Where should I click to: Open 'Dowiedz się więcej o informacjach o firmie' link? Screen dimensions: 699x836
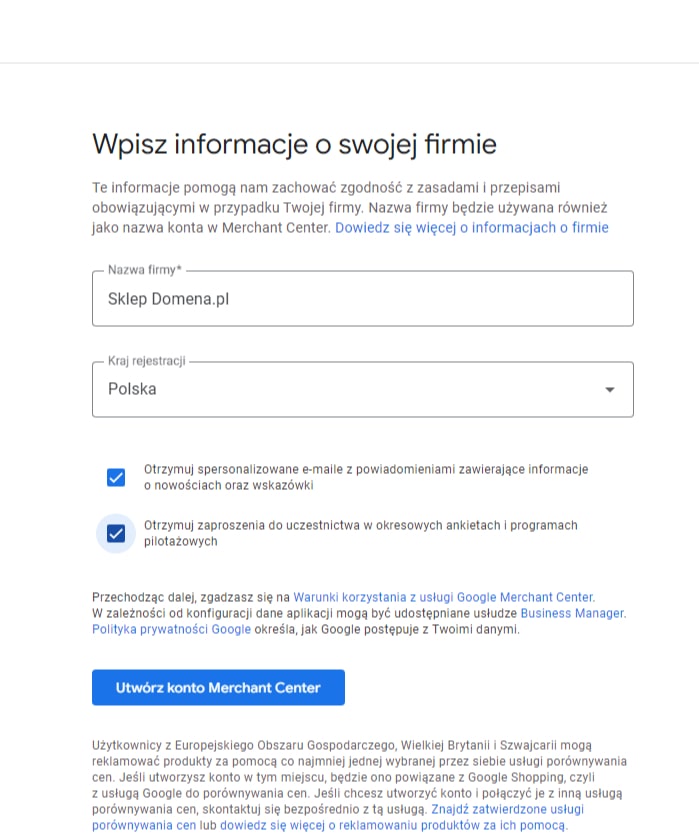[x=471, y=228]
